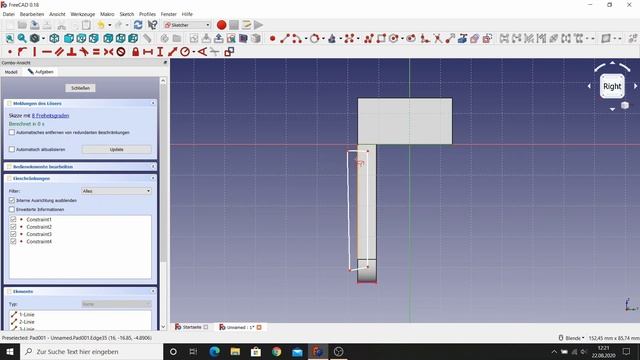Apply parallel constraint icon
This screenshot has height=360, width=640.
(60, 52)
